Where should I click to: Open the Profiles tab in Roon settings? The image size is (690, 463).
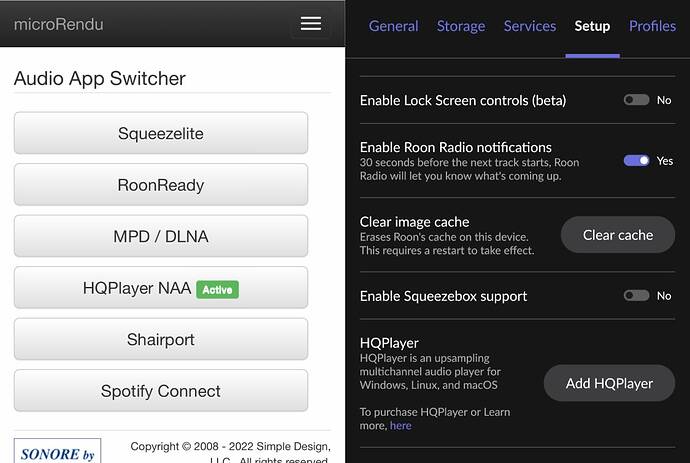(x=652, y=26)
